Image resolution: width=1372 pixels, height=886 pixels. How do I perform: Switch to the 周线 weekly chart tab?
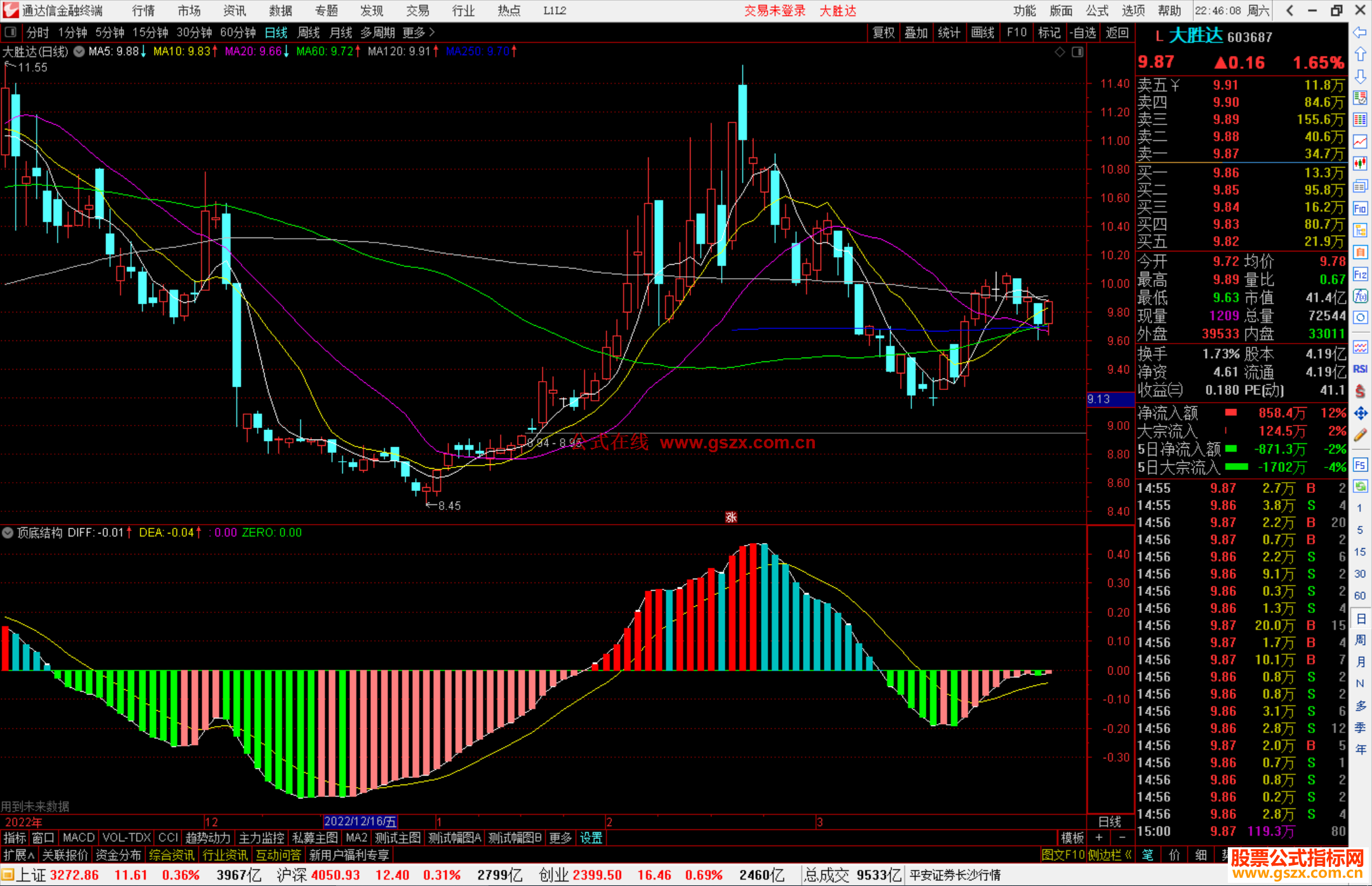pos(309,32)
